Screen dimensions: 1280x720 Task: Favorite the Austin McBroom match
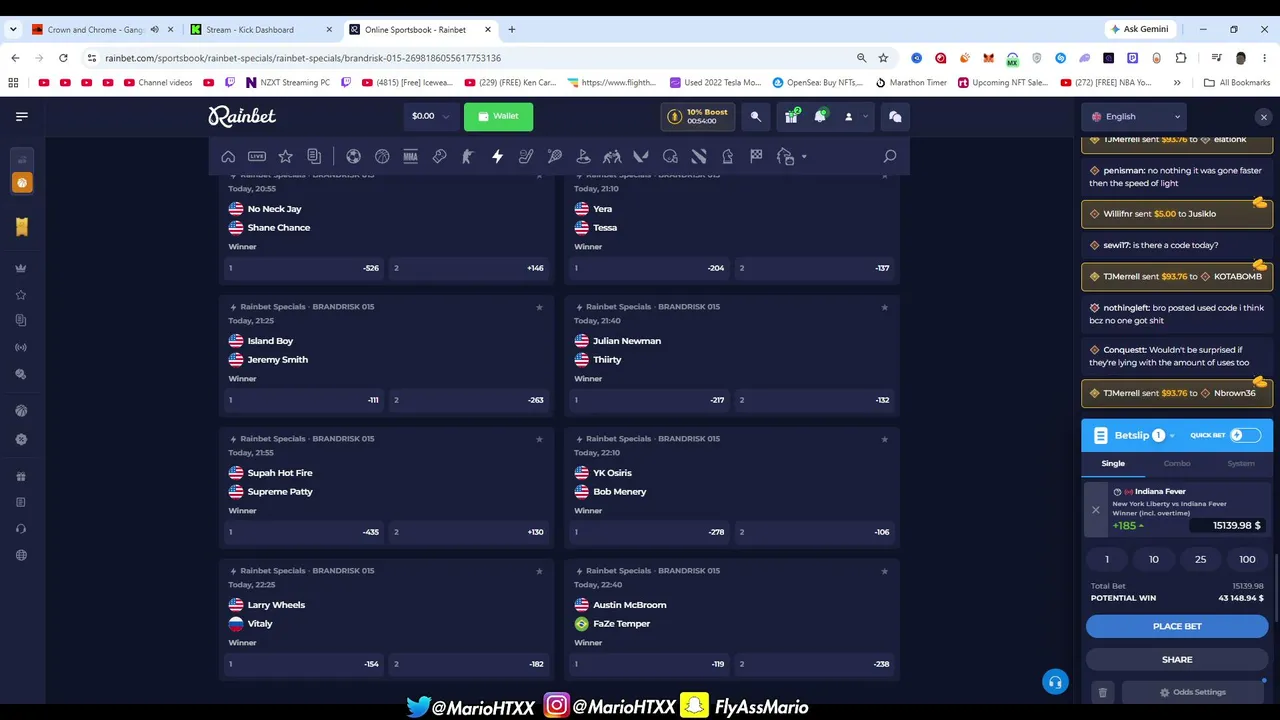pyautogui.click(x=884, y=571)
